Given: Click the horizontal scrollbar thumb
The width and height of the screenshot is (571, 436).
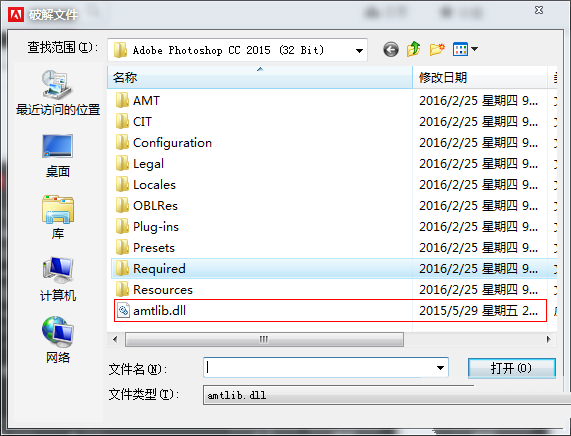Looking at the screenshot, I should coord(264,339).
